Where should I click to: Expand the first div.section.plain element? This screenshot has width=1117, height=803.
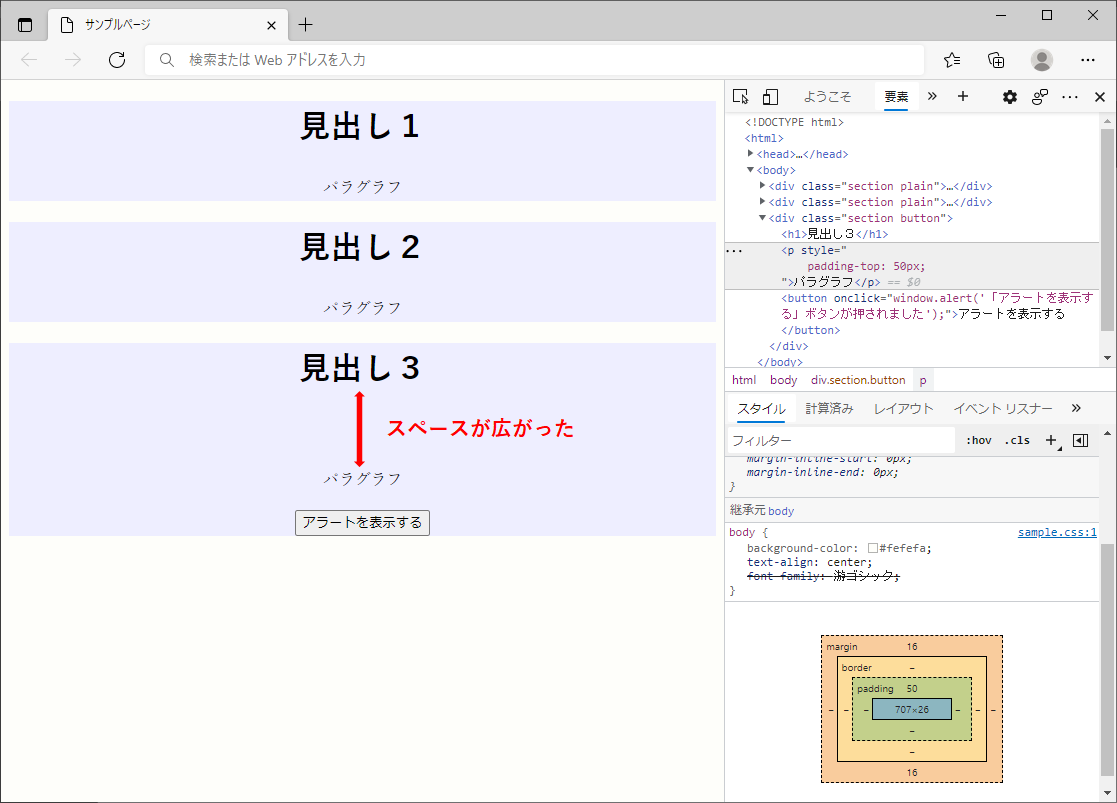coord(762,185)
